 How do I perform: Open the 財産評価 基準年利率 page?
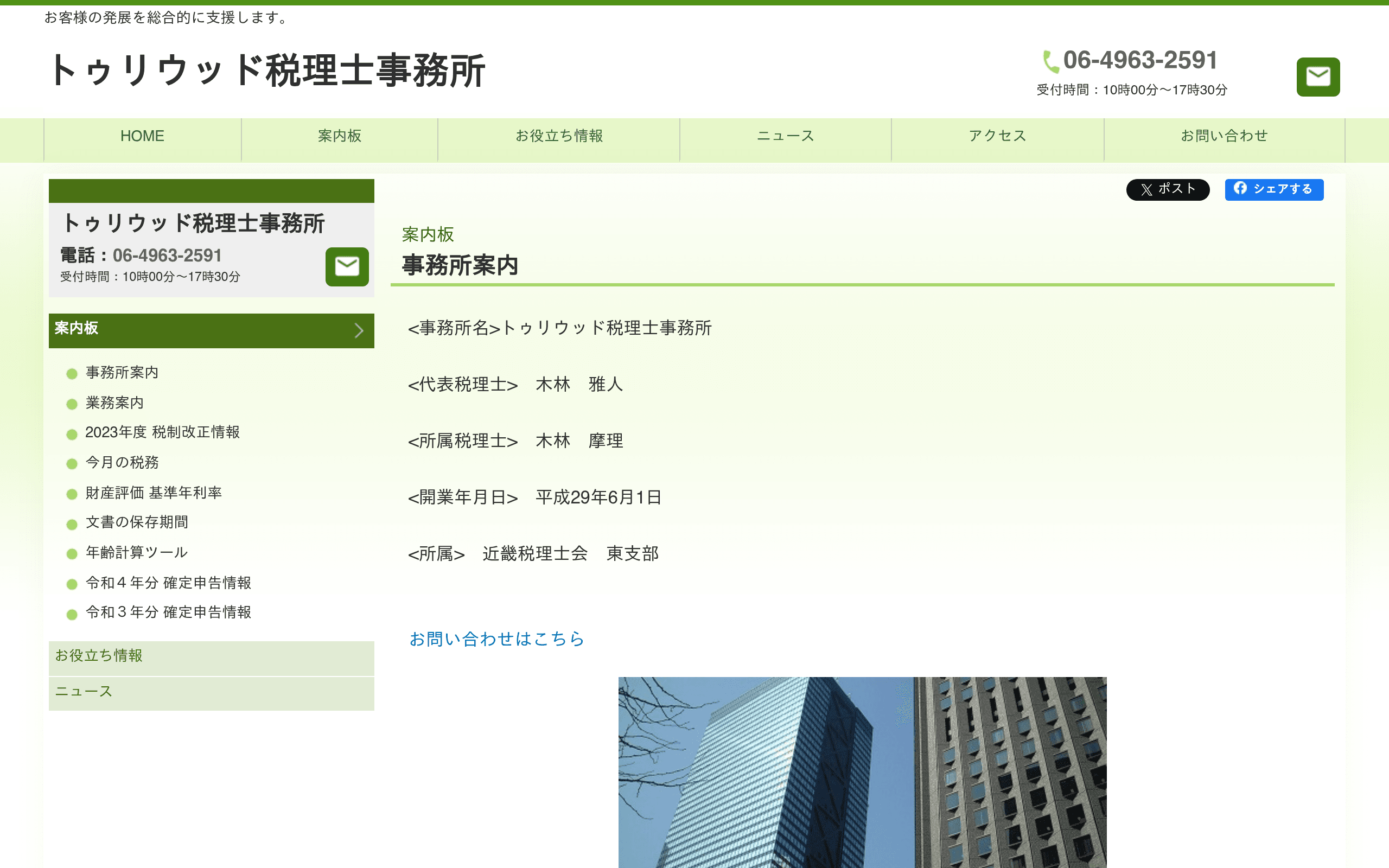tap(154, 493)
